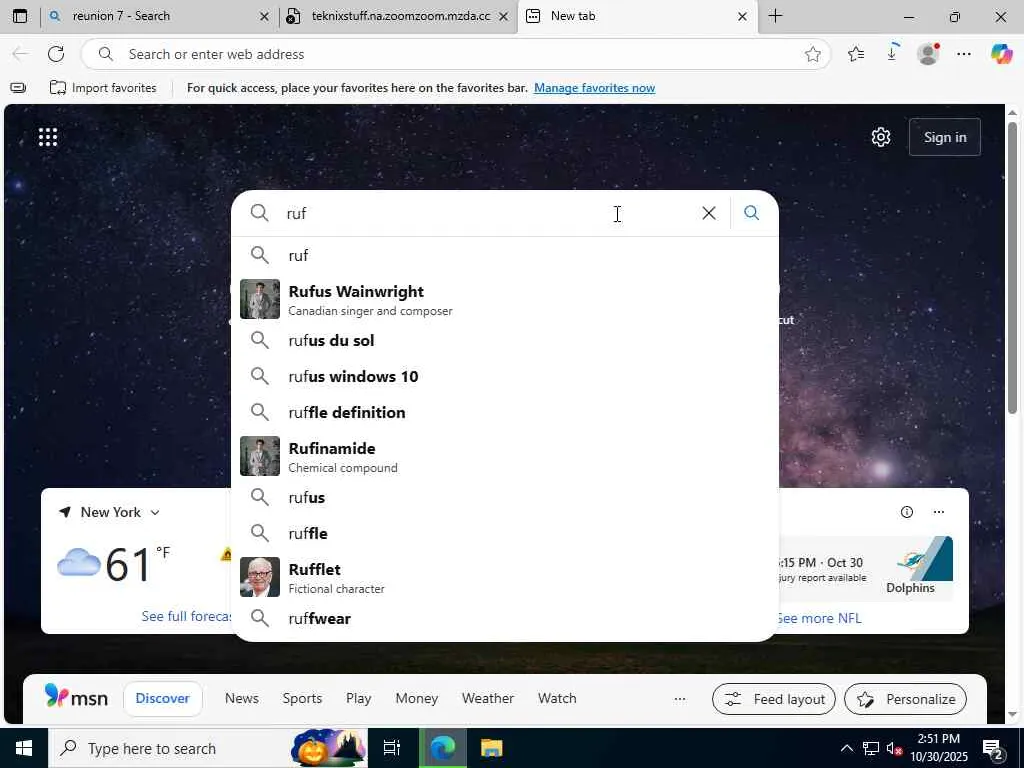This screenshot has width=1024, height=768.
Task: Click the network tray icon
Action: tap(871, 748)
